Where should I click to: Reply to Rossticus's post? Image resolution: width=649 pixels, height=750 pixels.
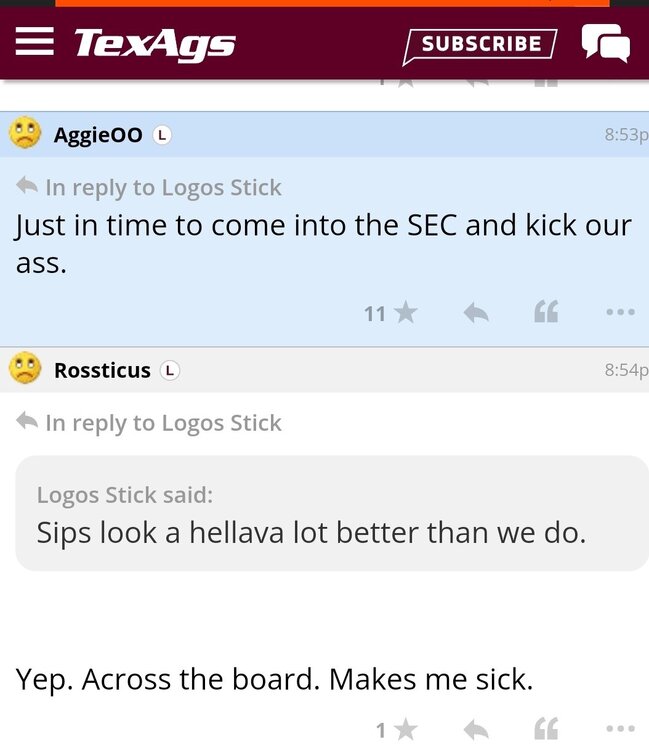[476, 730]
